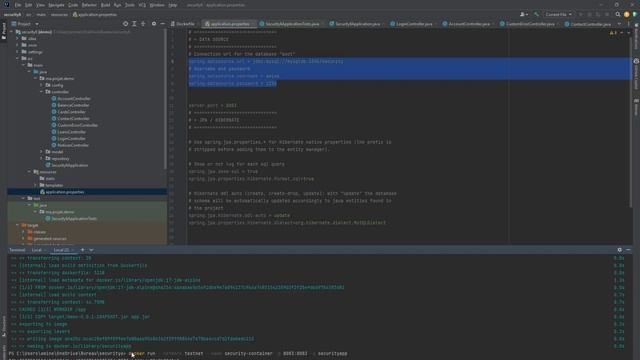This screenshot has height=360, width=640.
Task: Open the user account icon dropdown
Action: point(523,14)
